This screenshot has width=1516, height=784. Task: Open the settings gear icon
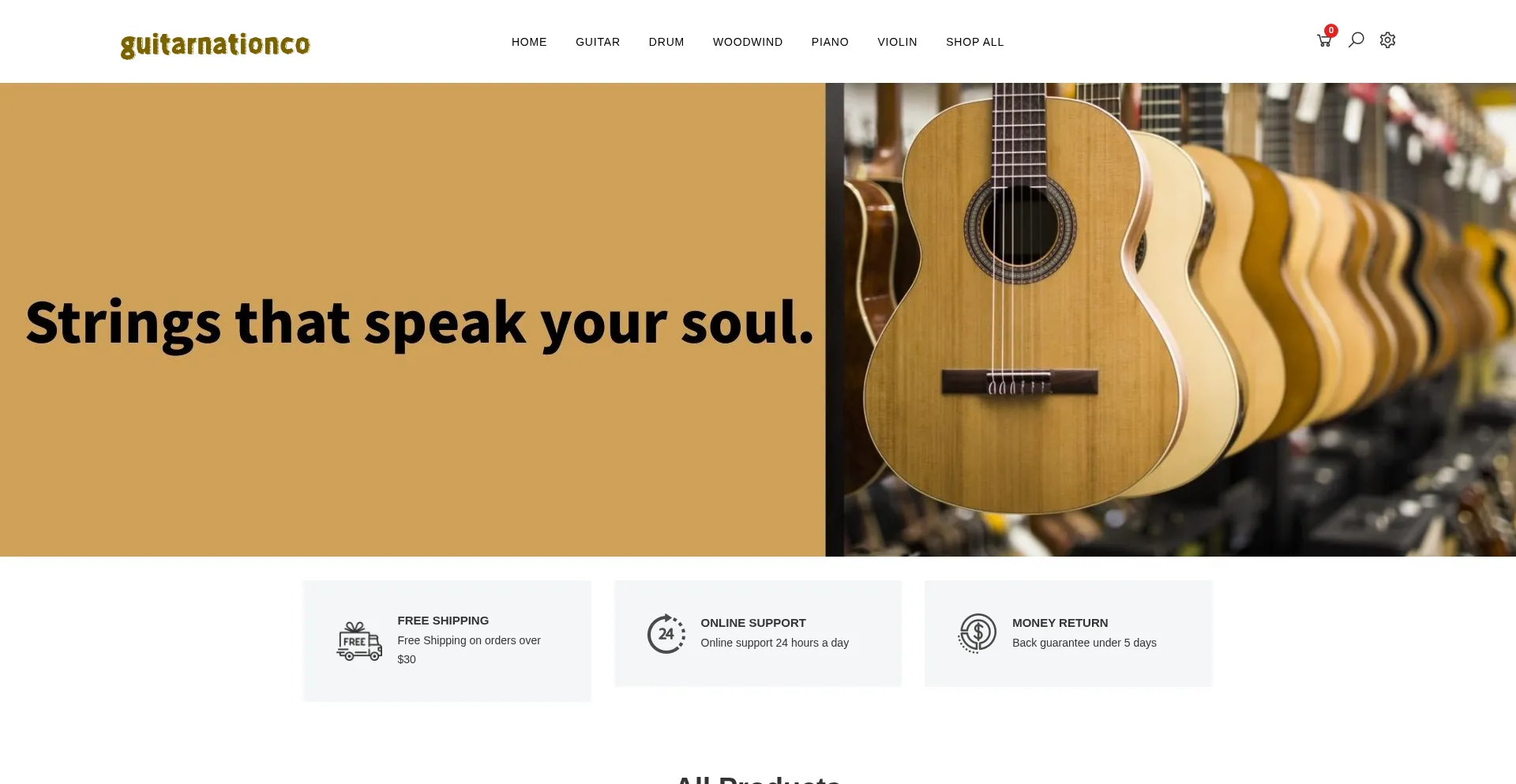point(1387,39)
